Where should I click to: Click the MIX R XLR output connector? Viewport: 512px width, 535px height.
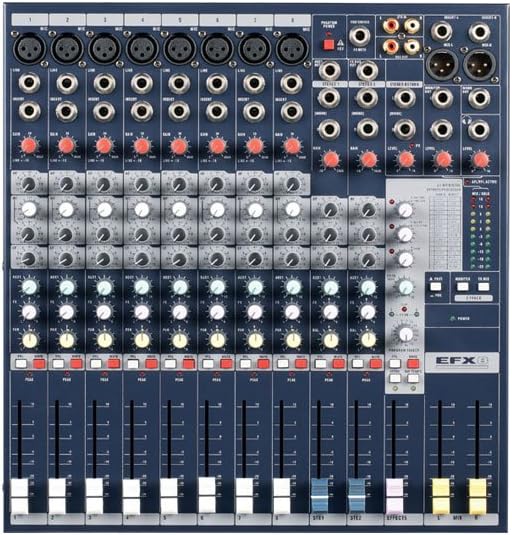coord(479,64)
